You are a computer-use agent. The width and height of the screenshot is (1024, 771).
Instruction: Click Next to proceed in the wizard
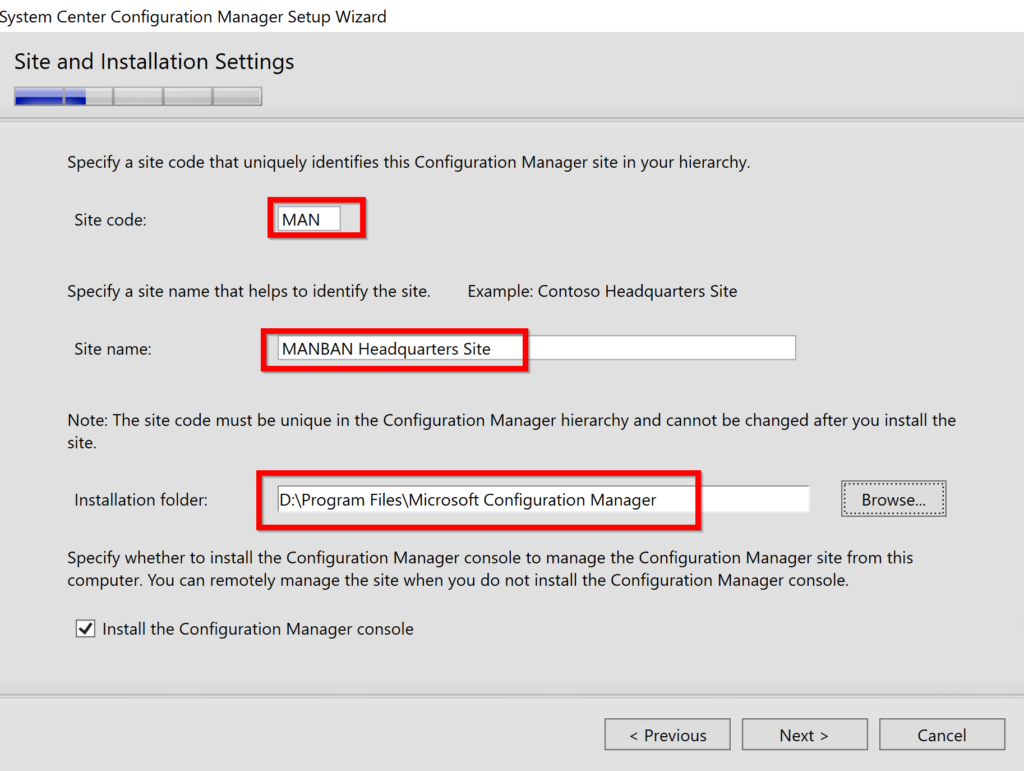pos(804,734)
